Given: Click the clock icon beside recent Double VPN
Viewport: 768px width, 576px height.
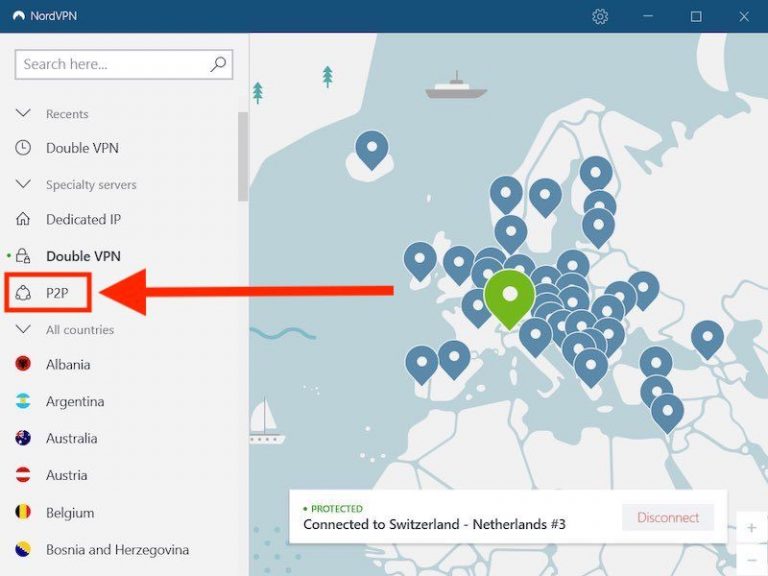Looking at the screenshot, I should [23, 148].
